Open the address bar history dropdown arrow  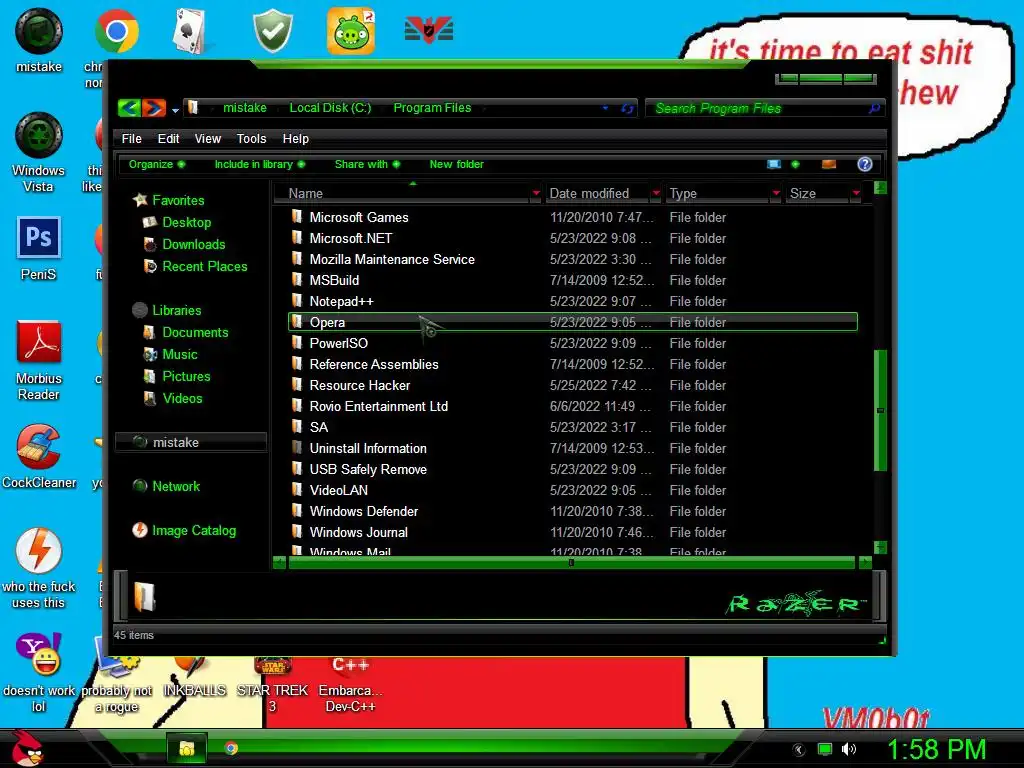click(605, 108)
